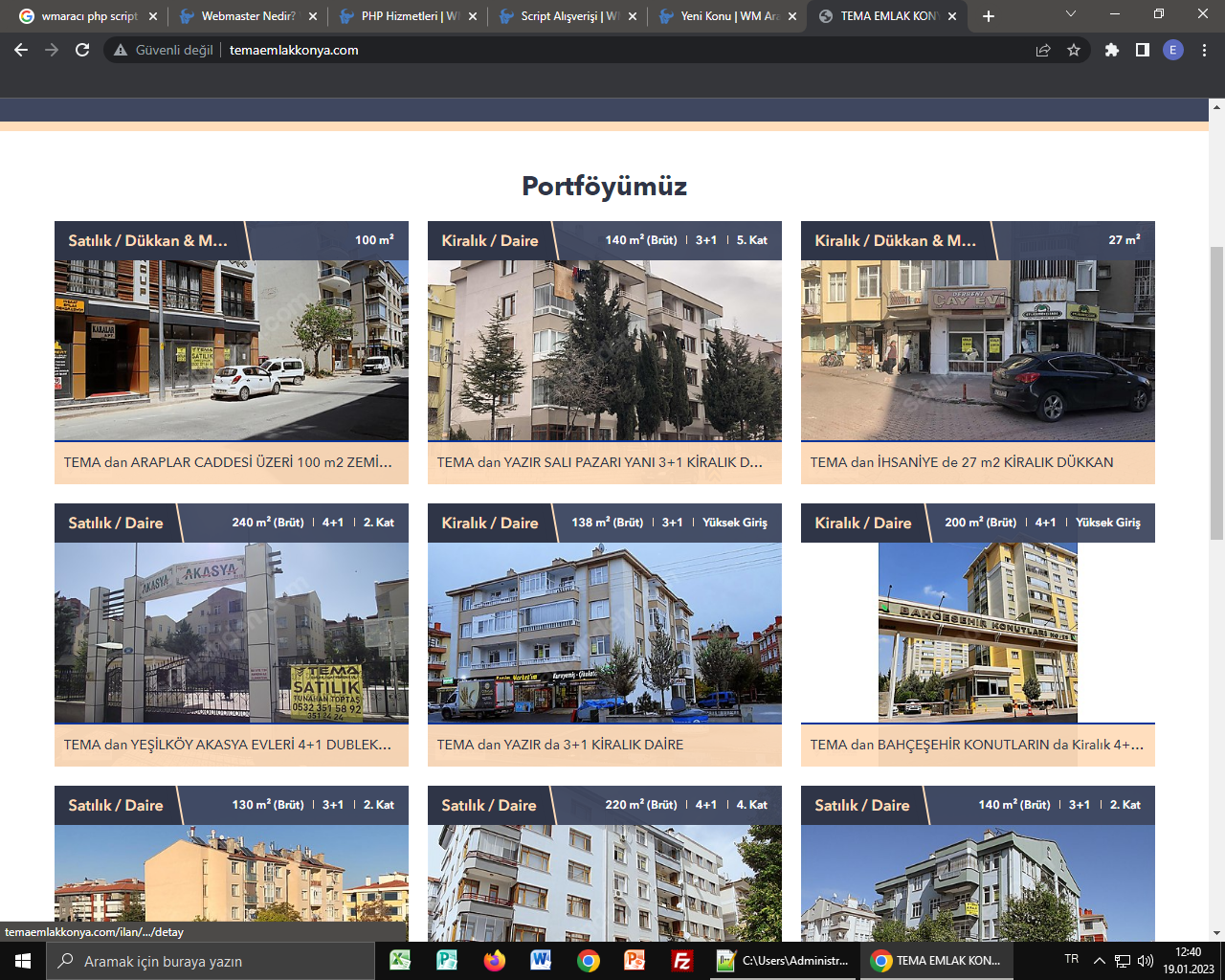Click the Windows taskbar search box
The width and height of the screenshot is (1225, 980).
pyautogui.click(x=211, y=961)
